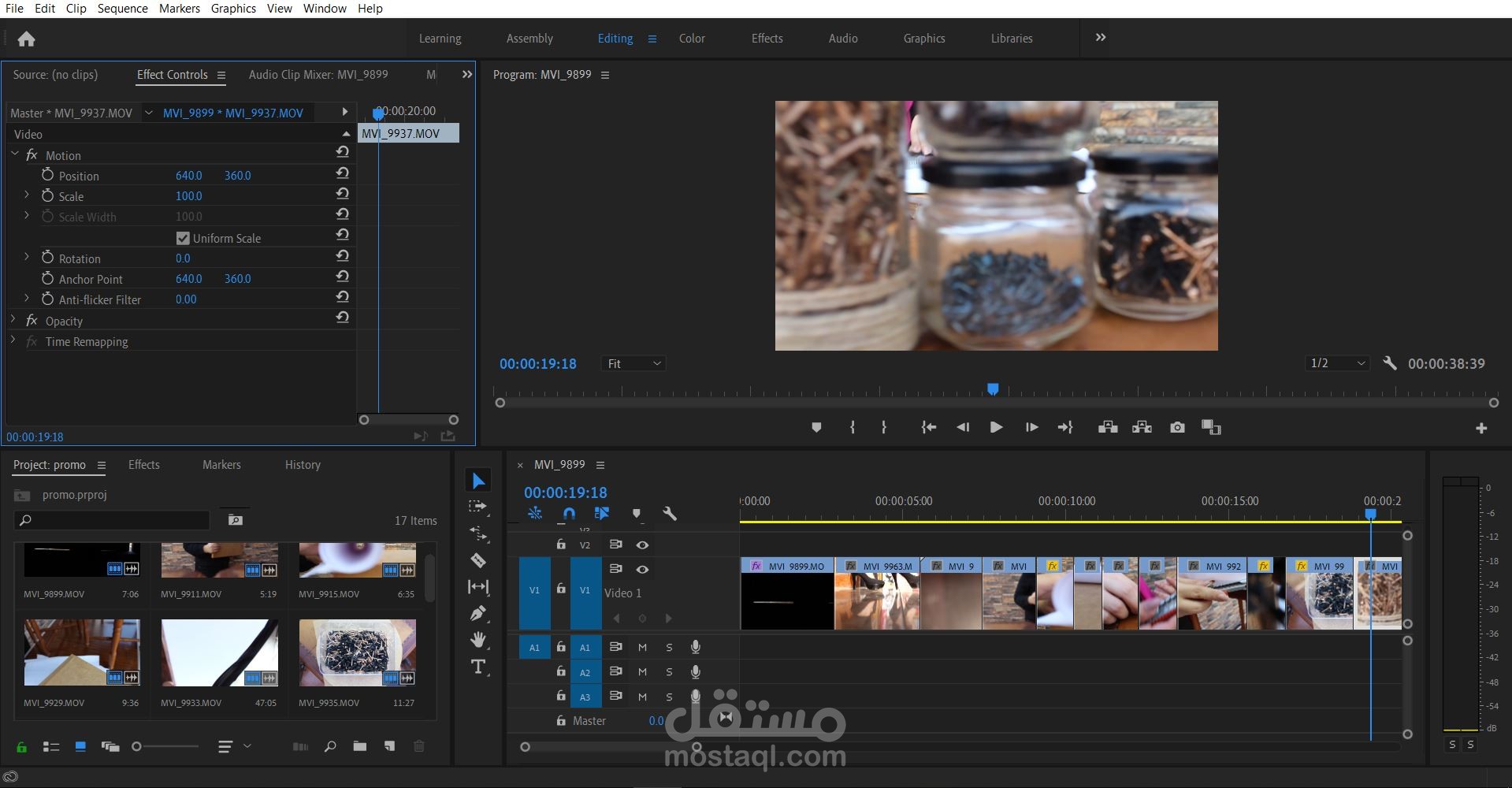Open the Fit zoom level dropdown
This screenshot has height=788, width=1512.
click(633, 363)
